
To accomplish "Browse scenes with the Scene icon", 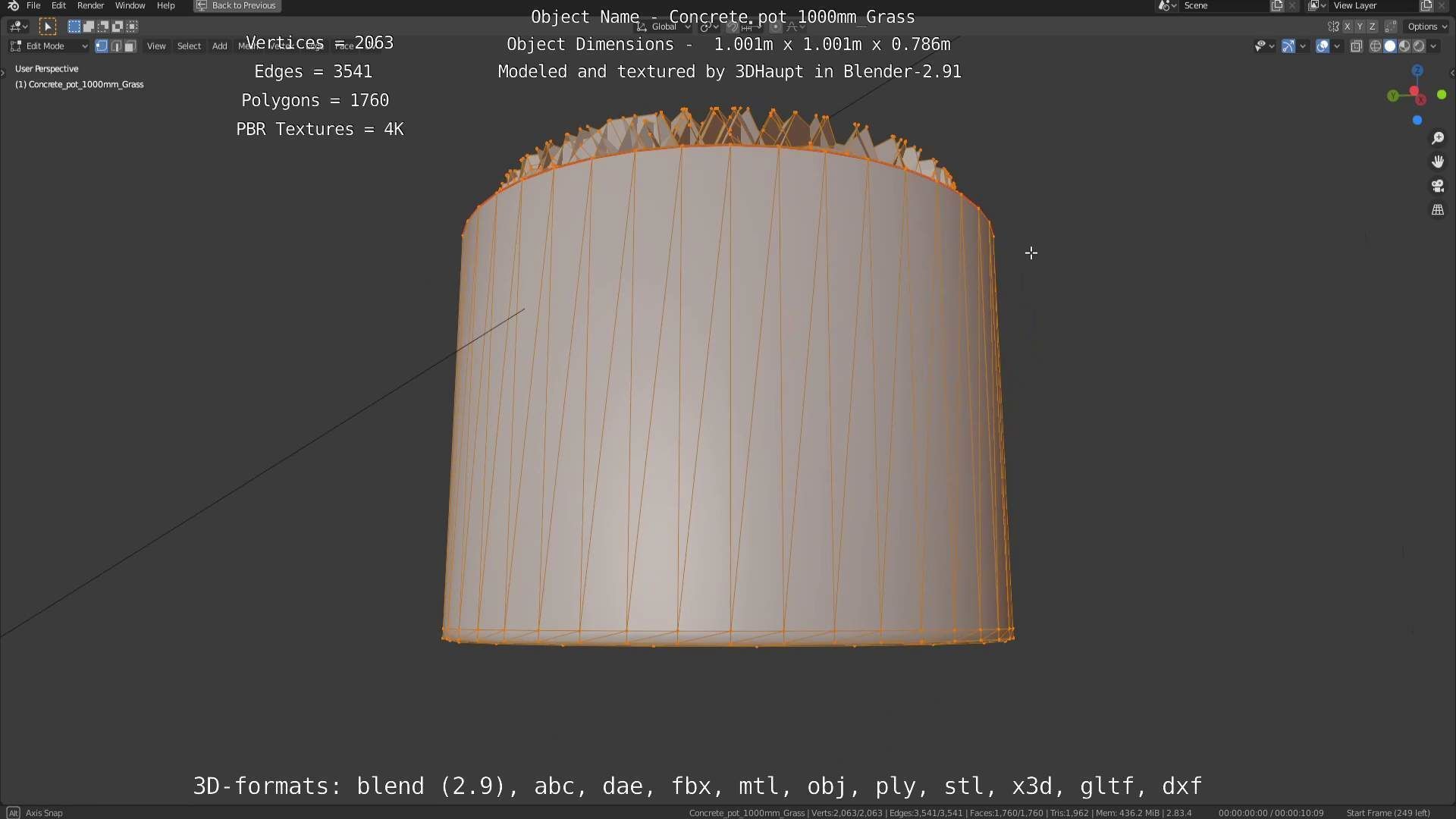I will coord(1167,5).
